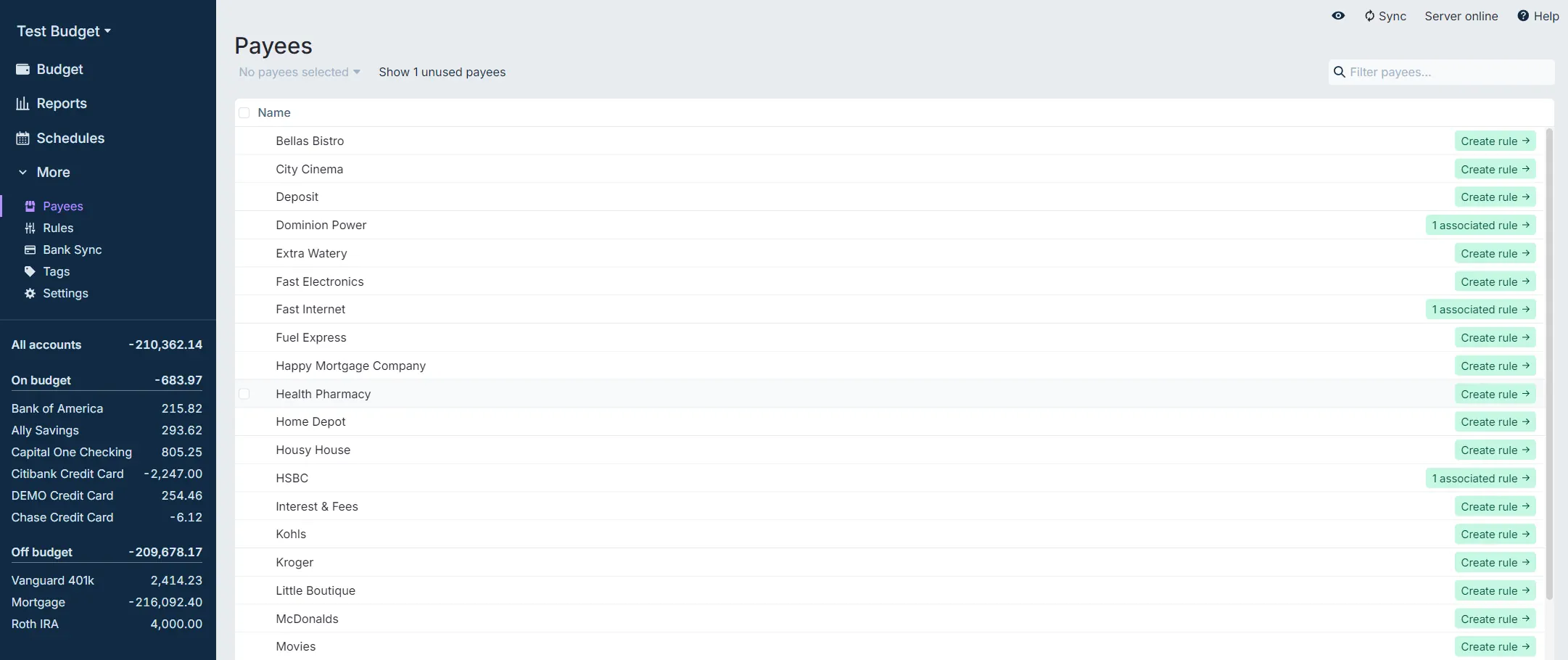The image size is (1568, 660).
Task: Select the Tags icon in the sidebar
Action: (x=30, y=271)
